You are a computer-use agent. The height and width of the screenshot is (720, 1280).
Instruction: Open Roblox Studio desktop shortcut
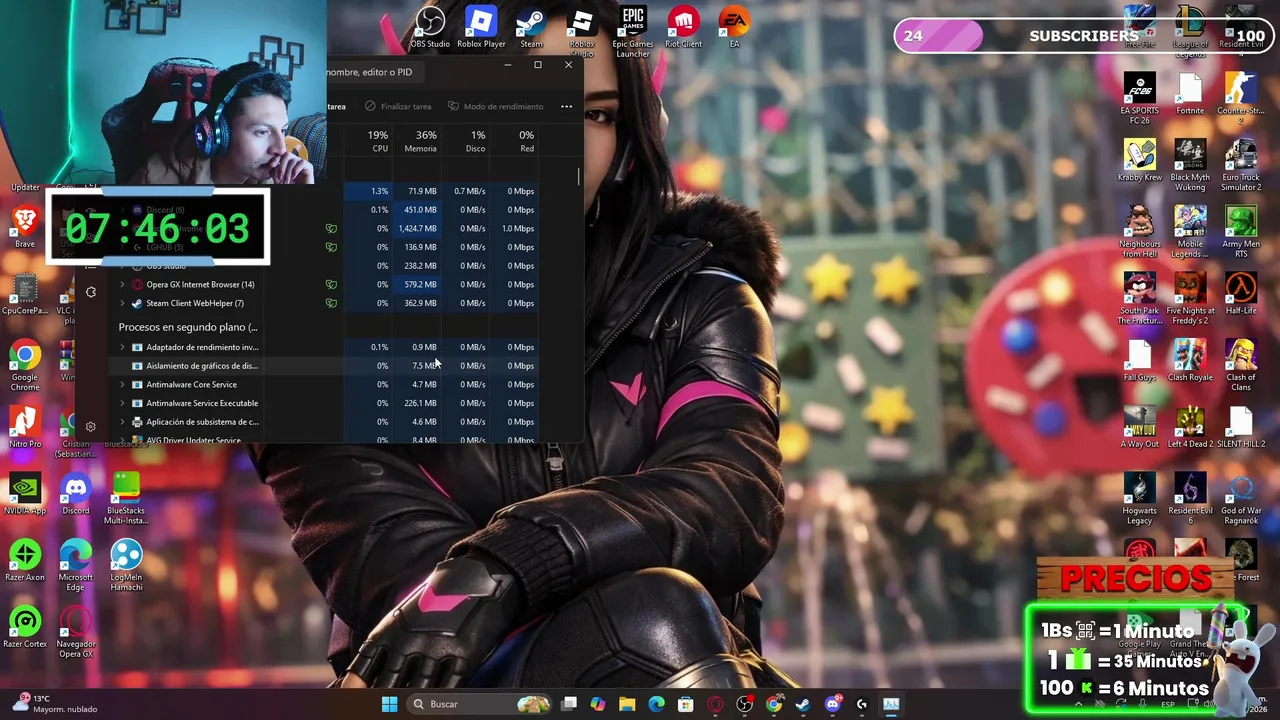pyautogui.click(x=582, y=30)
